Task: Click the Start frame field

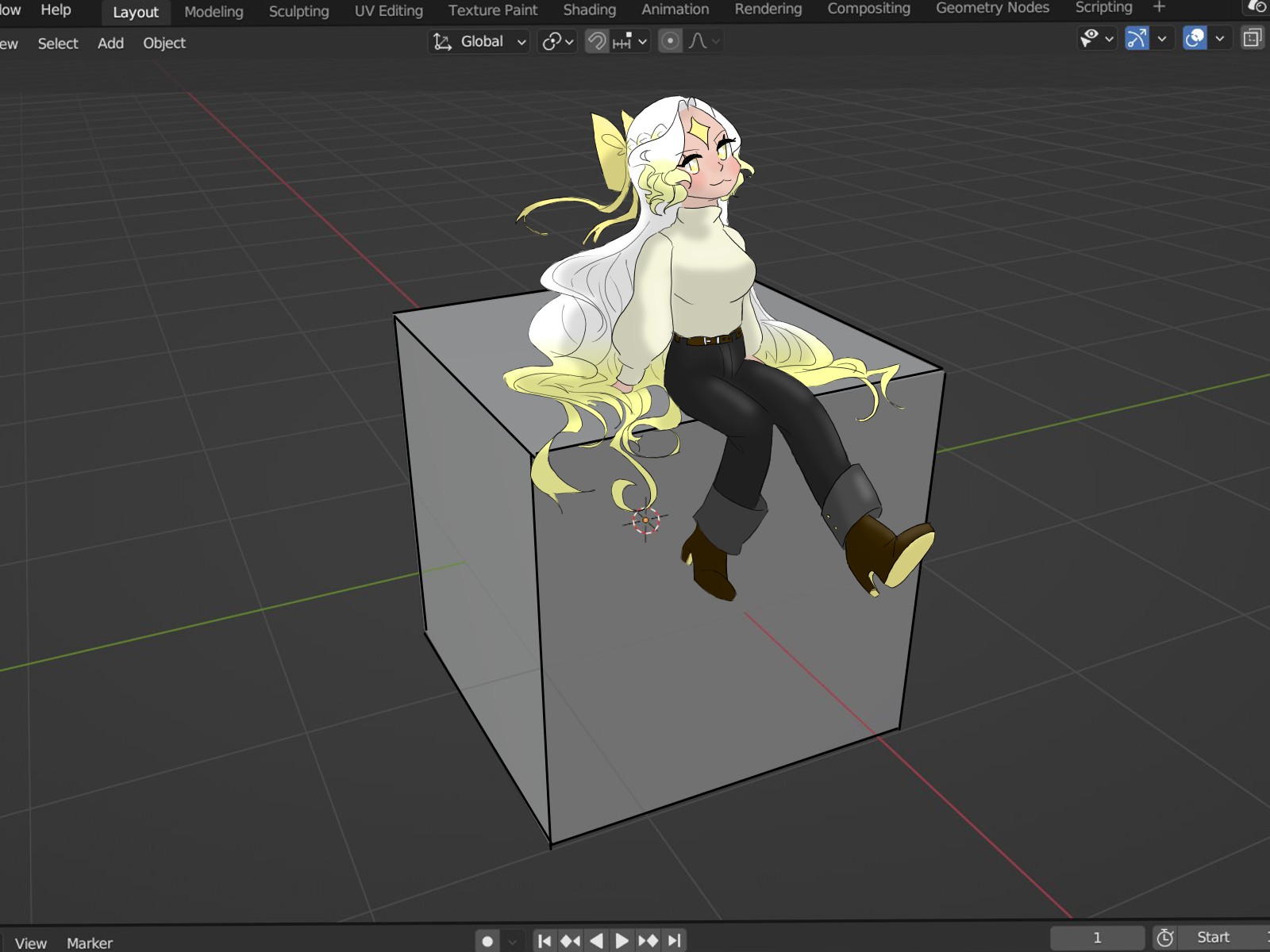Action: pos(1224,938)
